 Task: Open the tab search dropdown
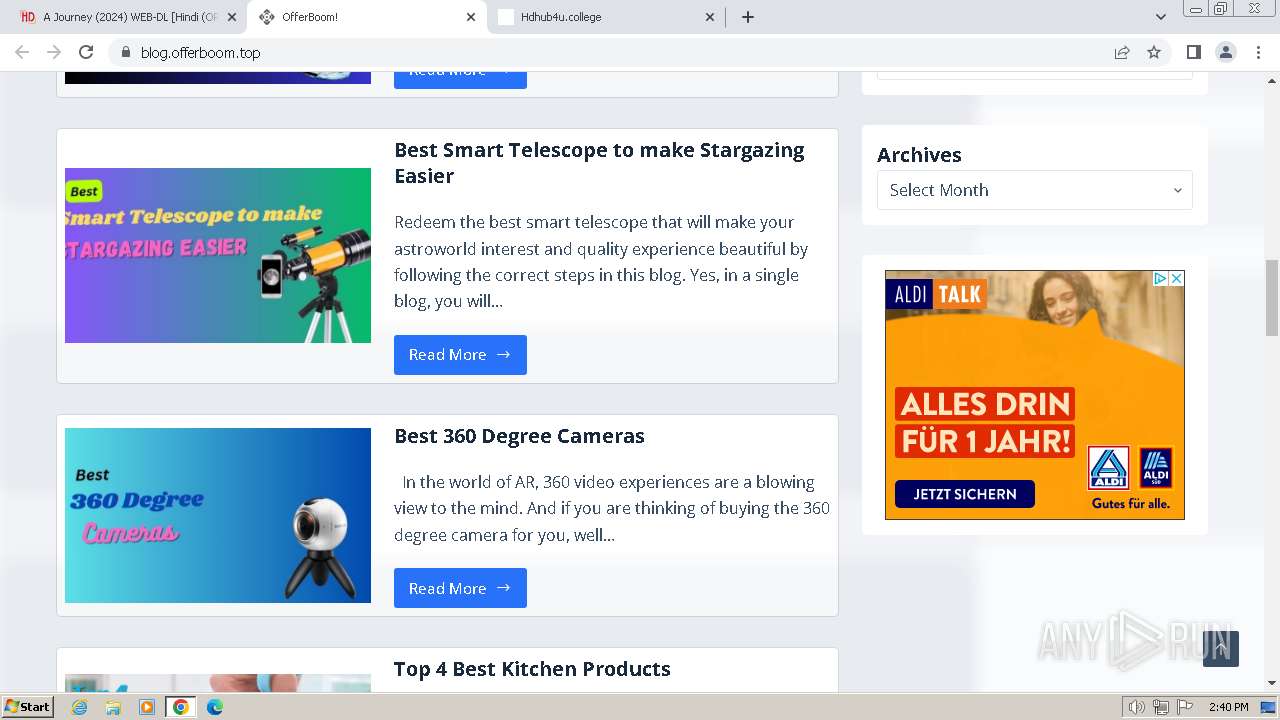click(x=1160, y=17)
